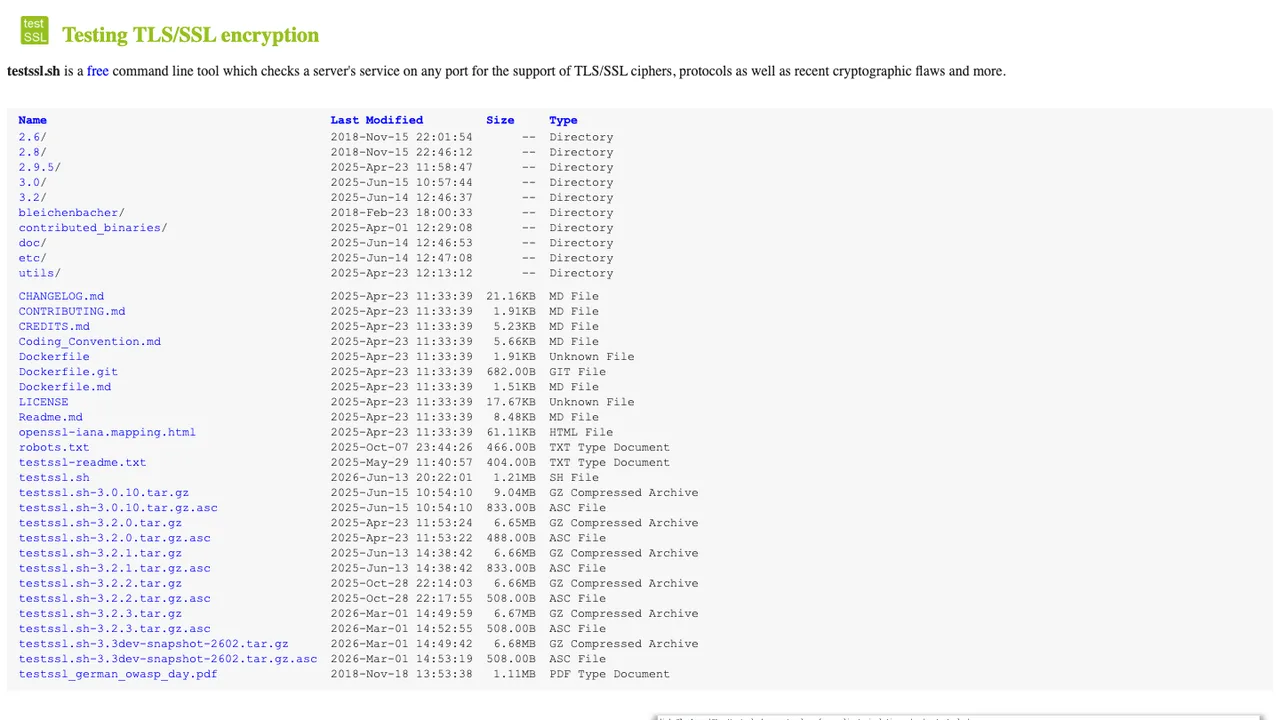Download testssl.sh-3.3dev-snapshot-2602.tar.gz archive
This screenshot has height=720, width=1280.
[x=153, y=643]
